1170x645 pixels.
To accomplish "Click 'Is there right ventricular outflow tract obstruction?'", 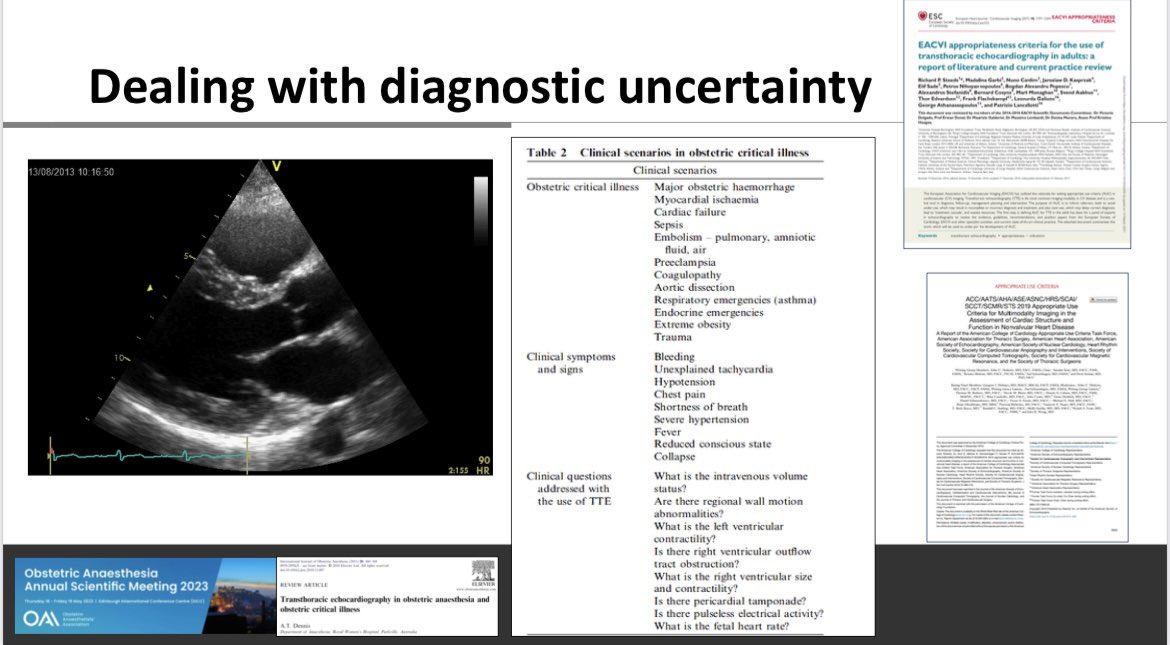I will 733,558.
